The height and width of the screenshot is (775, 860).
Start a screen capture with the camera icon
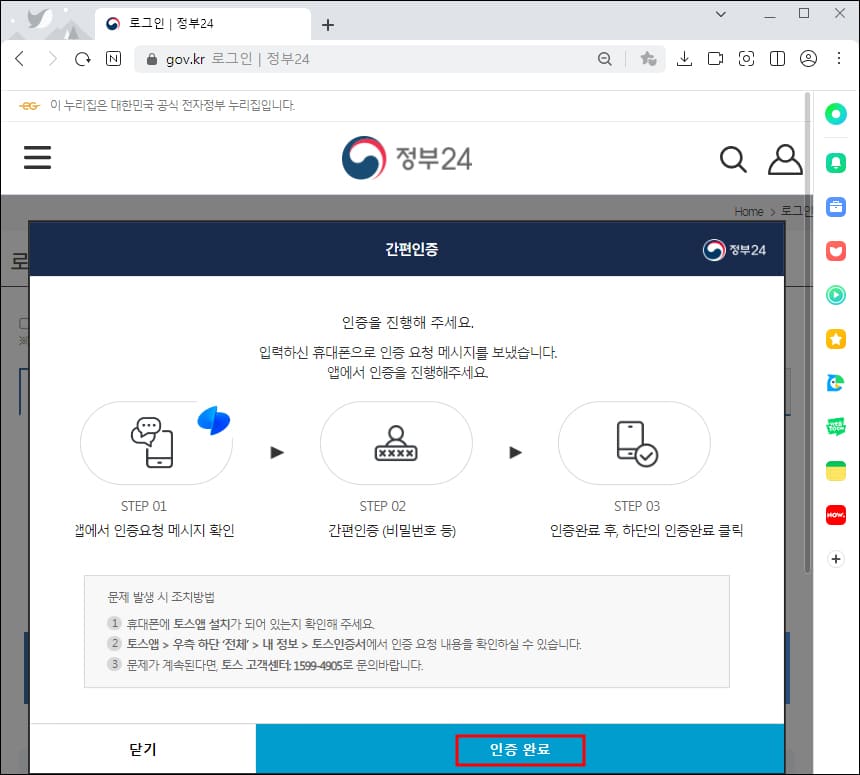pyautogui.click(x=746, y=59)
